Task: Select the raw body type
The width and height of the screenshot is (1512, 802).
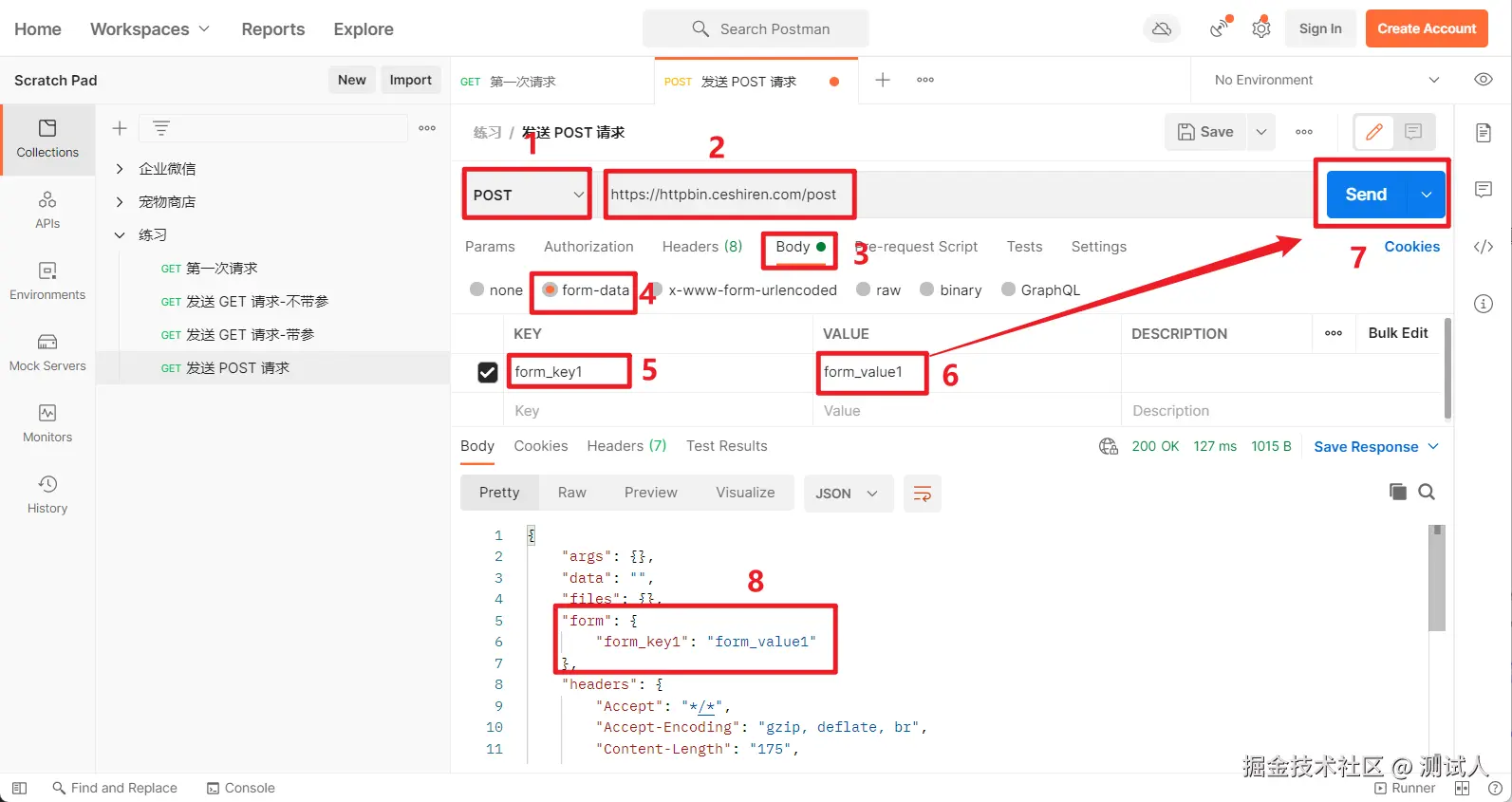Action: click(x=863, y=289)
